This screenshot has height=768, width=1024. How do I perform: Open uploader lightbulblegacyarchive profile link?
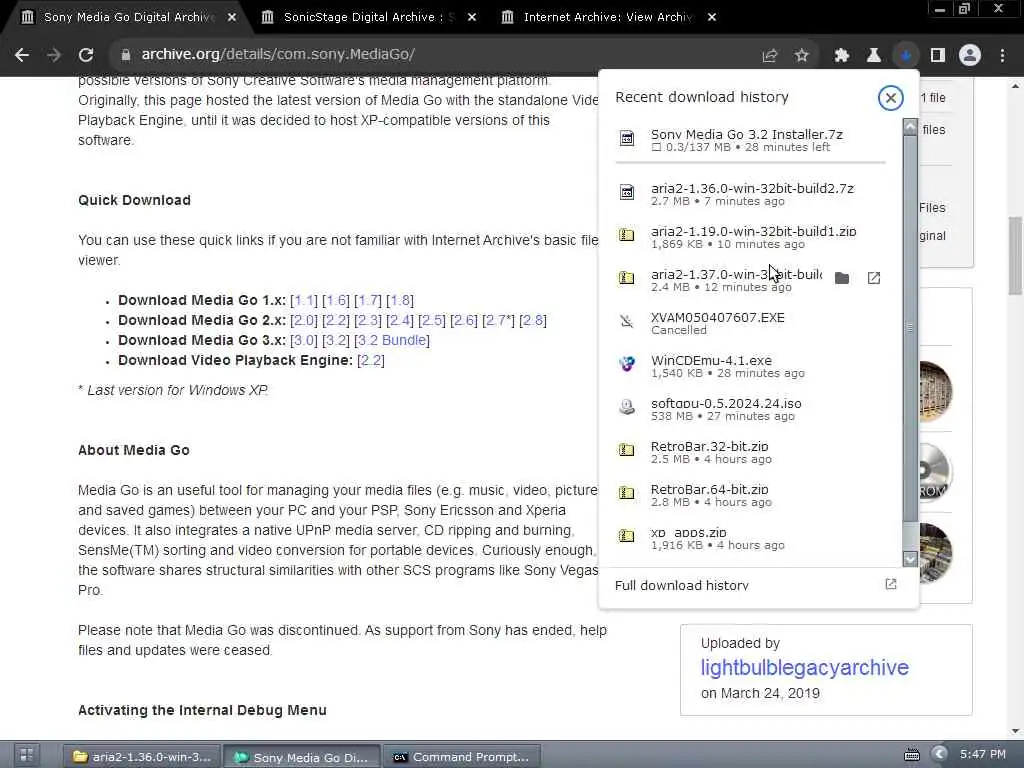point(805,667)
